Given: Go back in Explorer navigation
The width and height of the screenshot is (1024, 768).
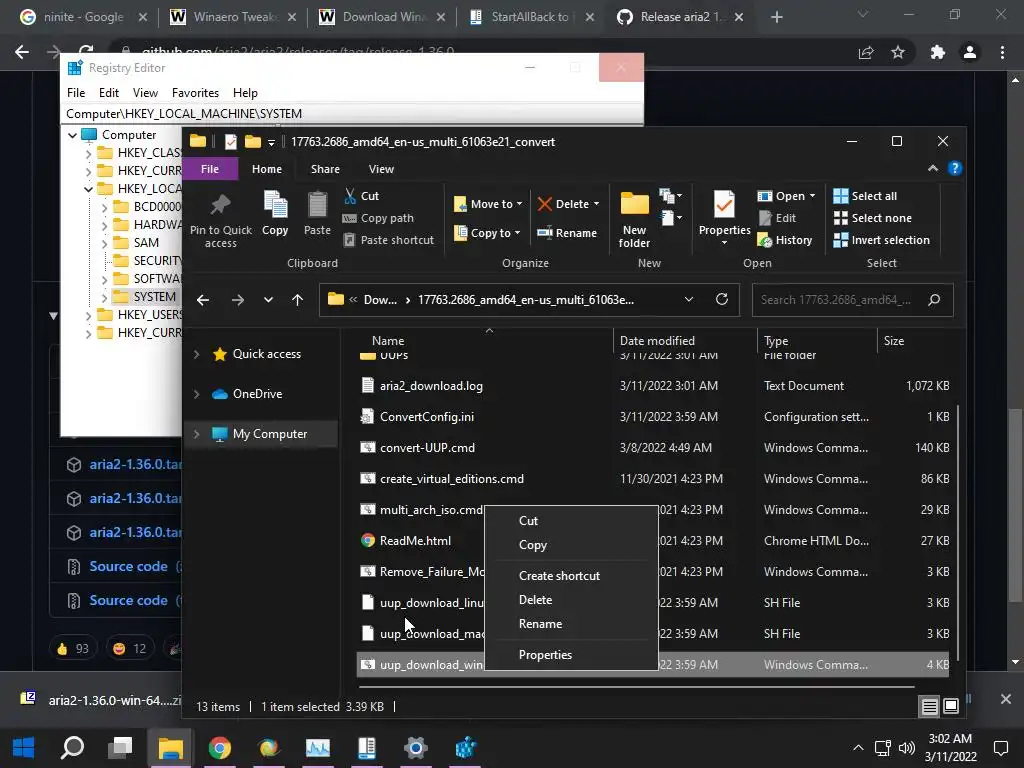Looking at the screenshot, I should pos(203,300).
